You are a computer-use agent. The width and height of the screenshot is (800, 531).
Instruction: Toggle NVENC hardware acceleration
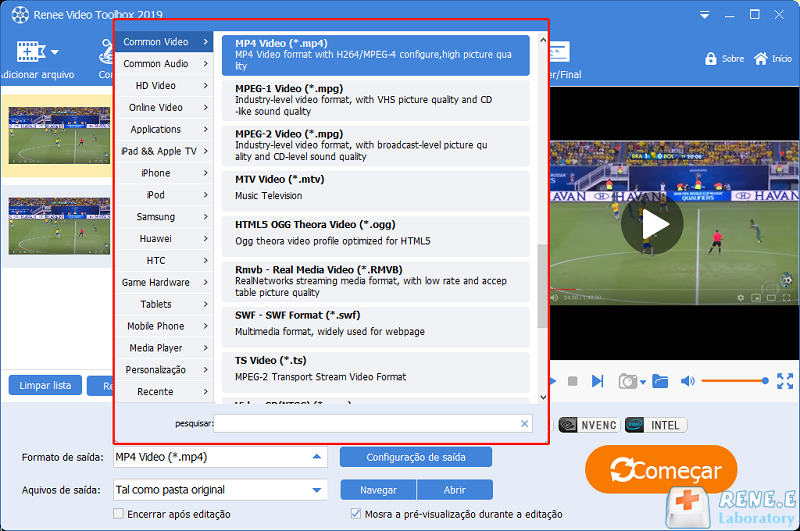tap(589, 425)
